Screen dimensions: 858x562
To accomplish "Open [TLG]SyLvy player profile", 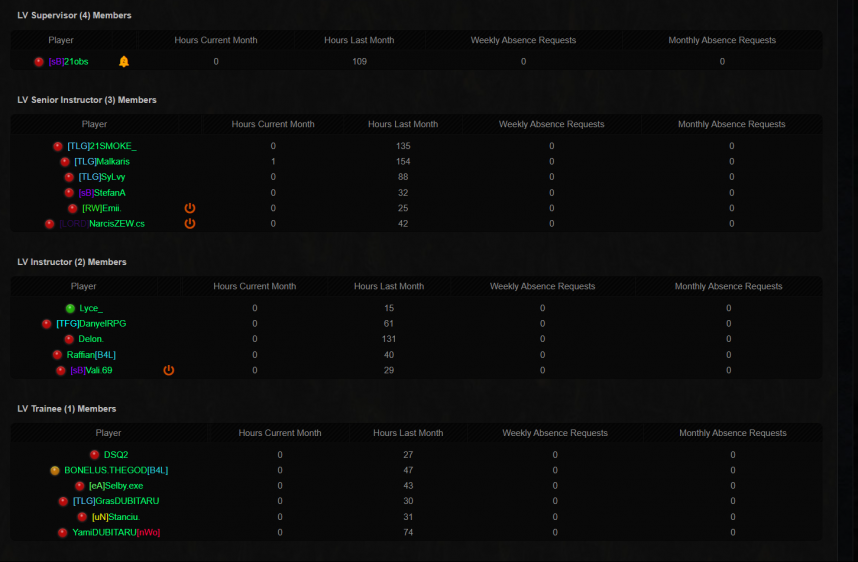I will coord(102,177).
